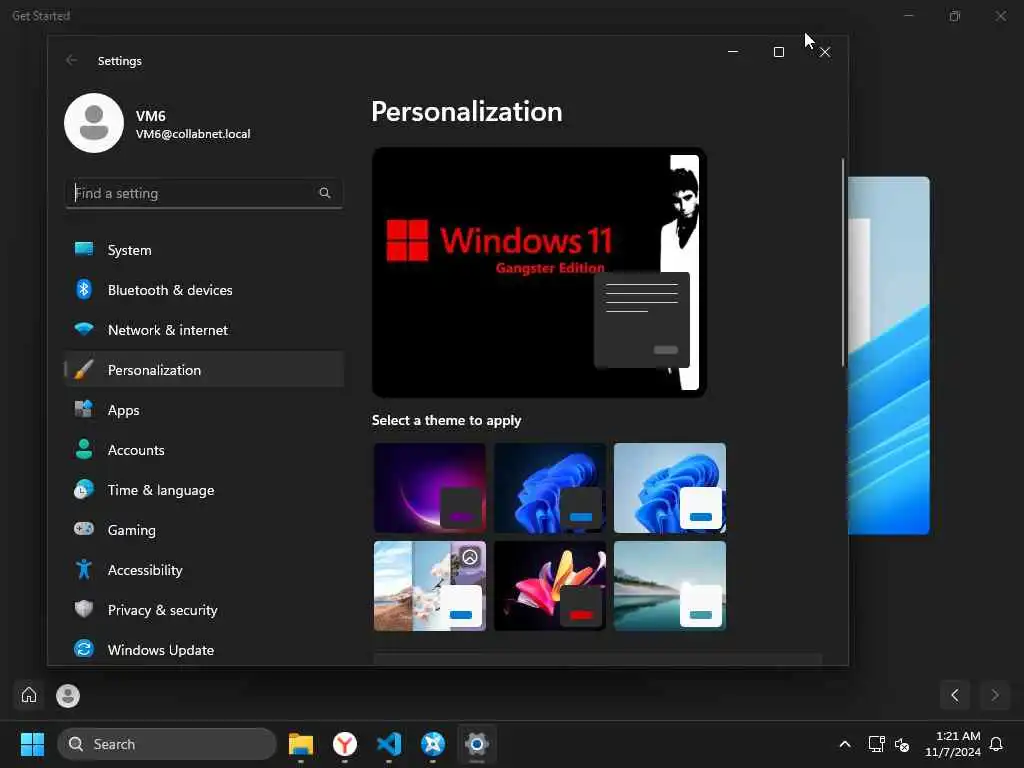Image resolution: width=1024 pixels, height=768 pixels.
Task: Launch Yandex browser from taskbar
Action: point(345,744)
